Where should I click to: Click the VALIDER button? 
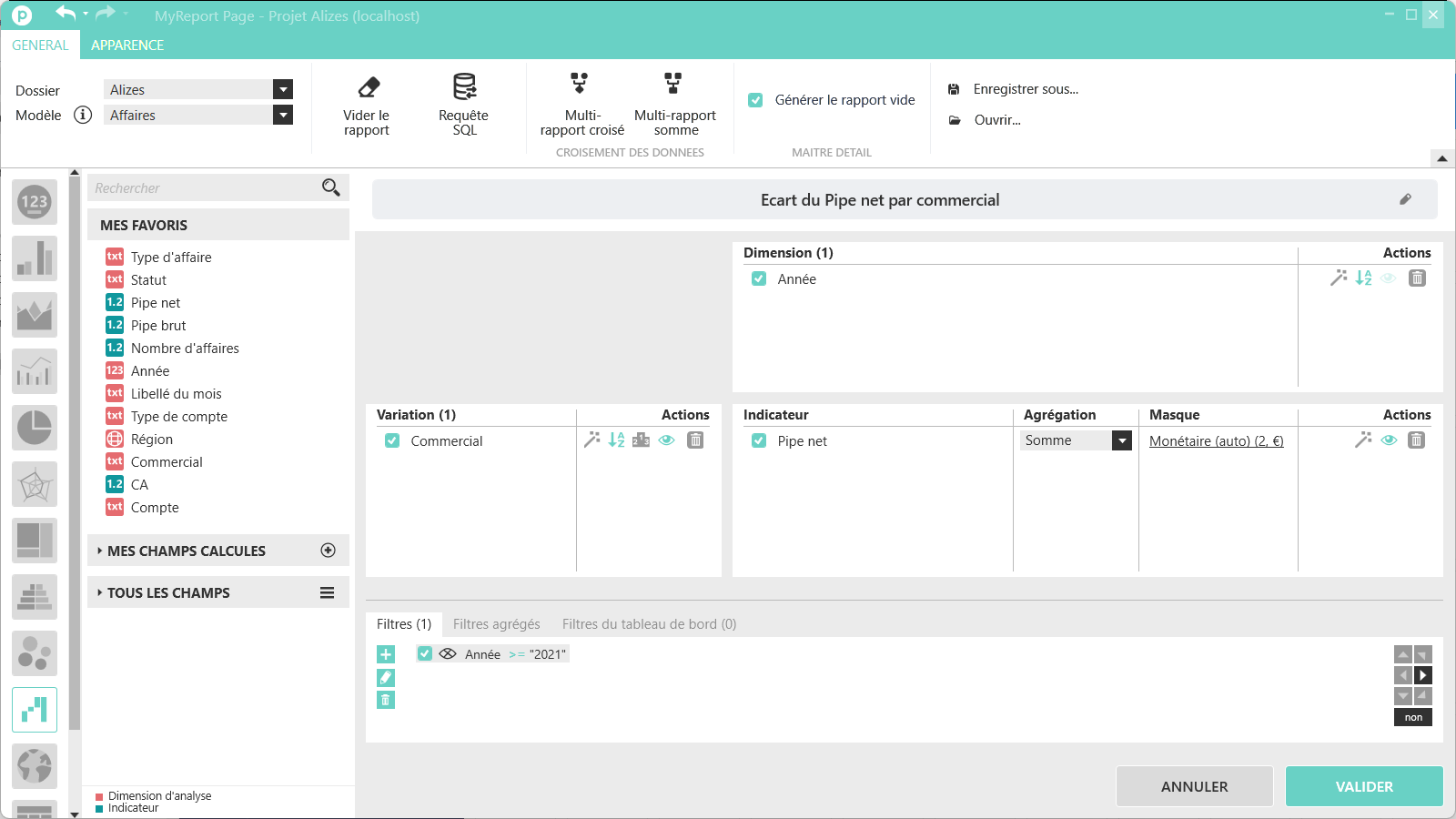1363,786
